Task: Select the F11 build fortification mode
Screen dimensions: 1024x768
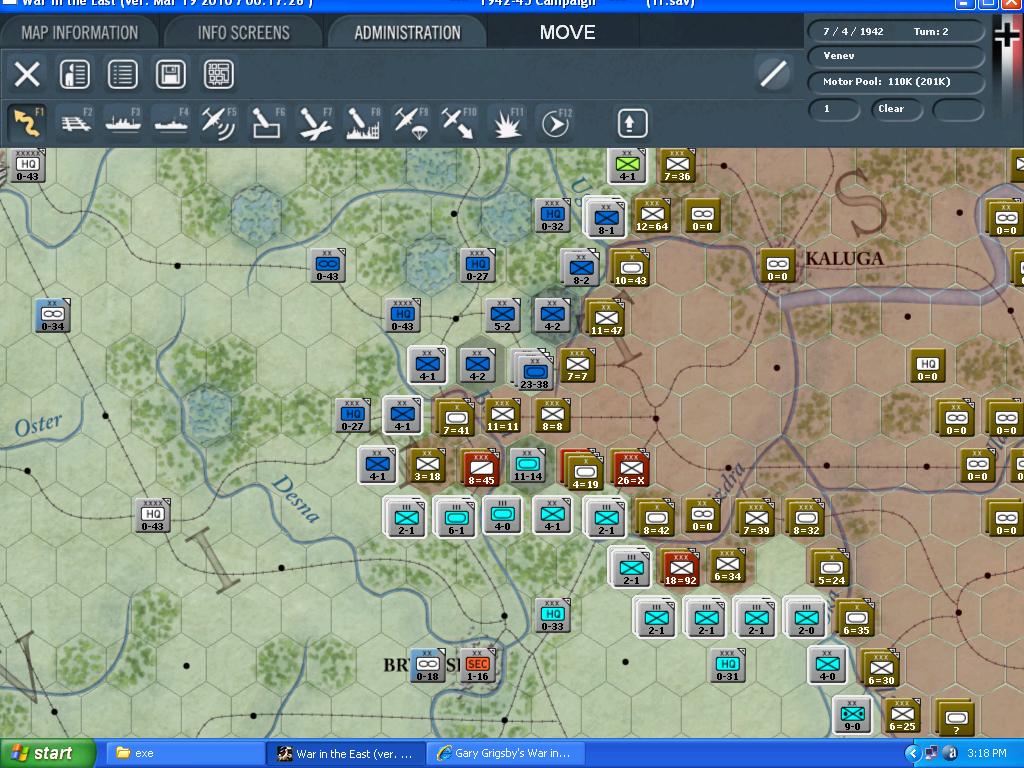Action: coord(507,123)
